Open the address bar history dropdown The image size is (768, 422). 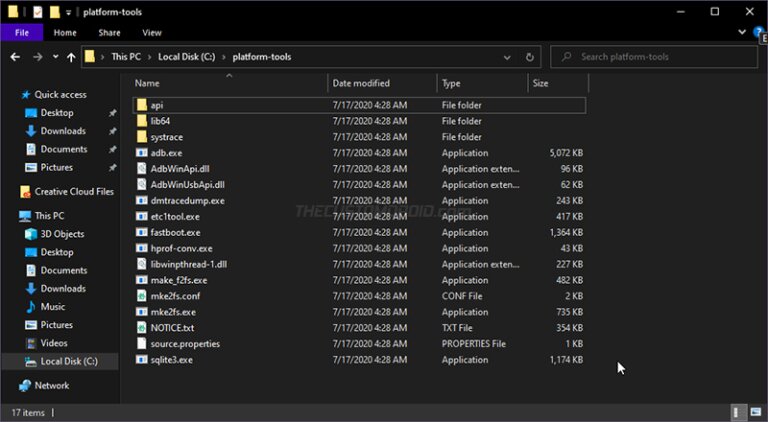pyautogui.click(x=507, y=57)
